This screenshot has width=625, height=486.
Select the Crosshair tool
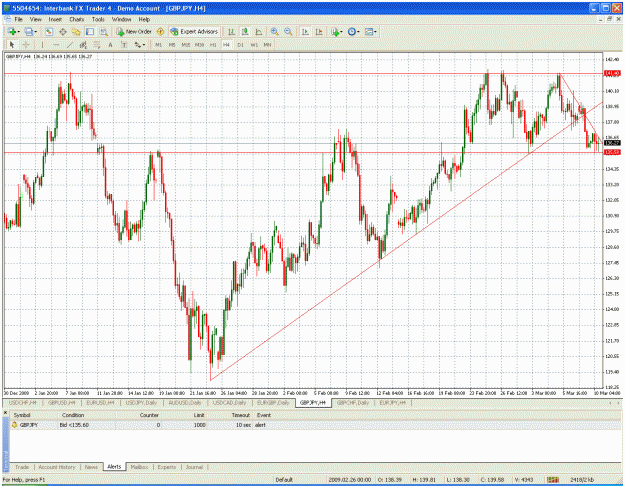26,45
